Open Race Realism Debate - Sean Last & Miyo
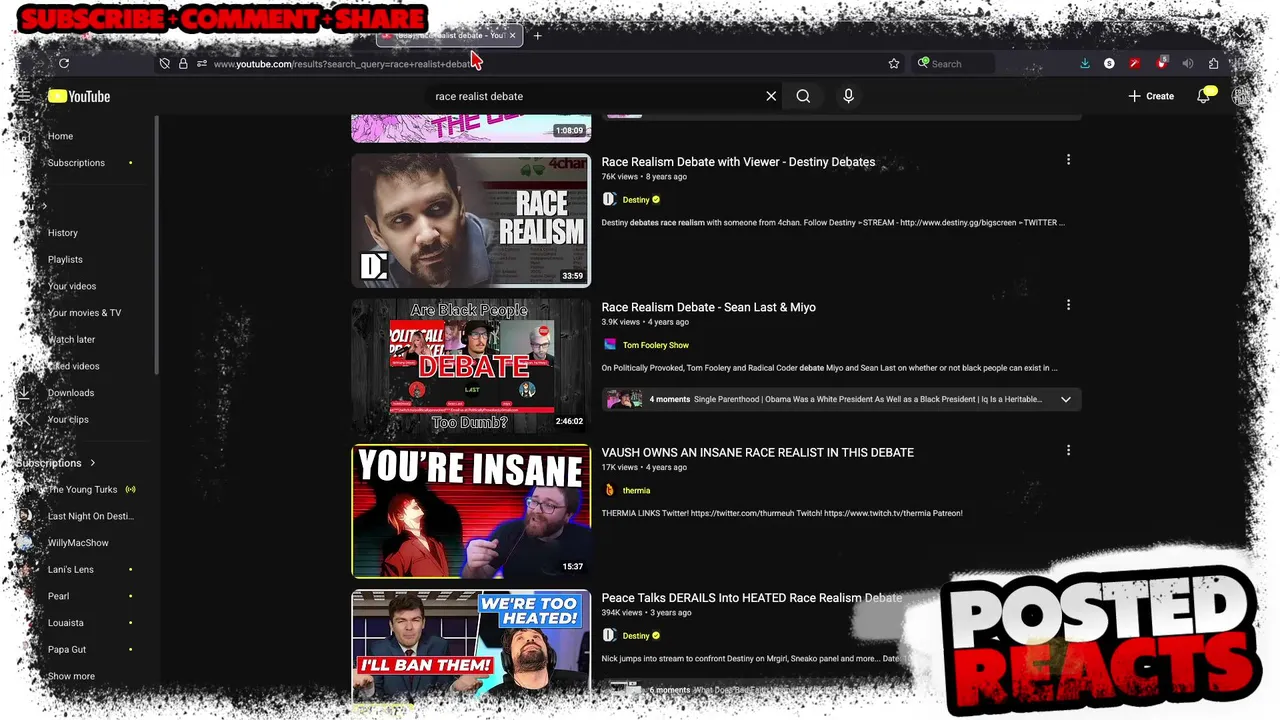The image size is (1280, 720). pos(708,307)
